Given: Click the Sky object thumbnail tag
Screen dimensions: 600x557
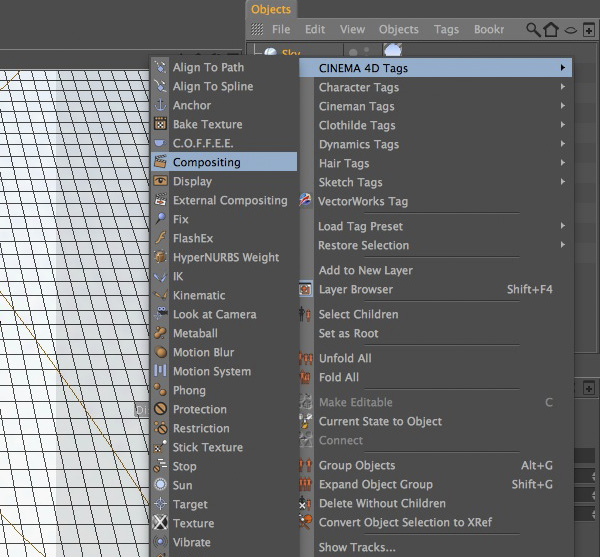Looking at the screenshot, I should [392, 50].
